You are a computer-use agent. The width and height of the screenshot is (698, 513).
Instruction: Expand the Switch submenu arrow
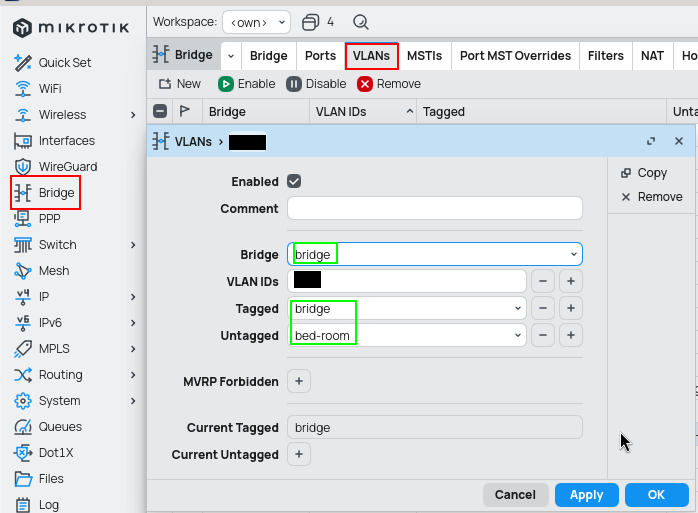[x=133, y=245]
